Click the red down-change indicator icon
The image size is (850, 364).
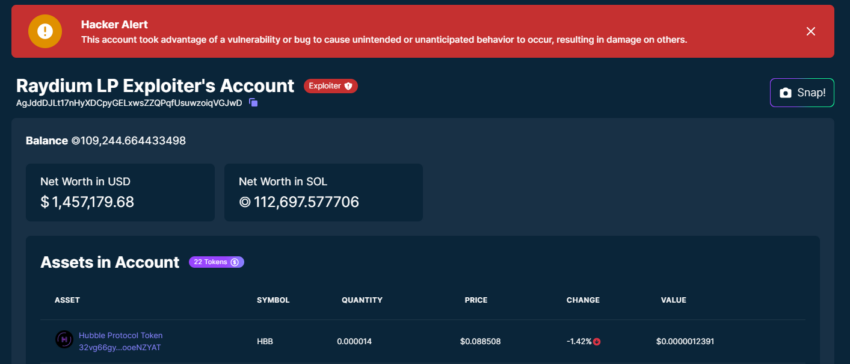[597, 342]
